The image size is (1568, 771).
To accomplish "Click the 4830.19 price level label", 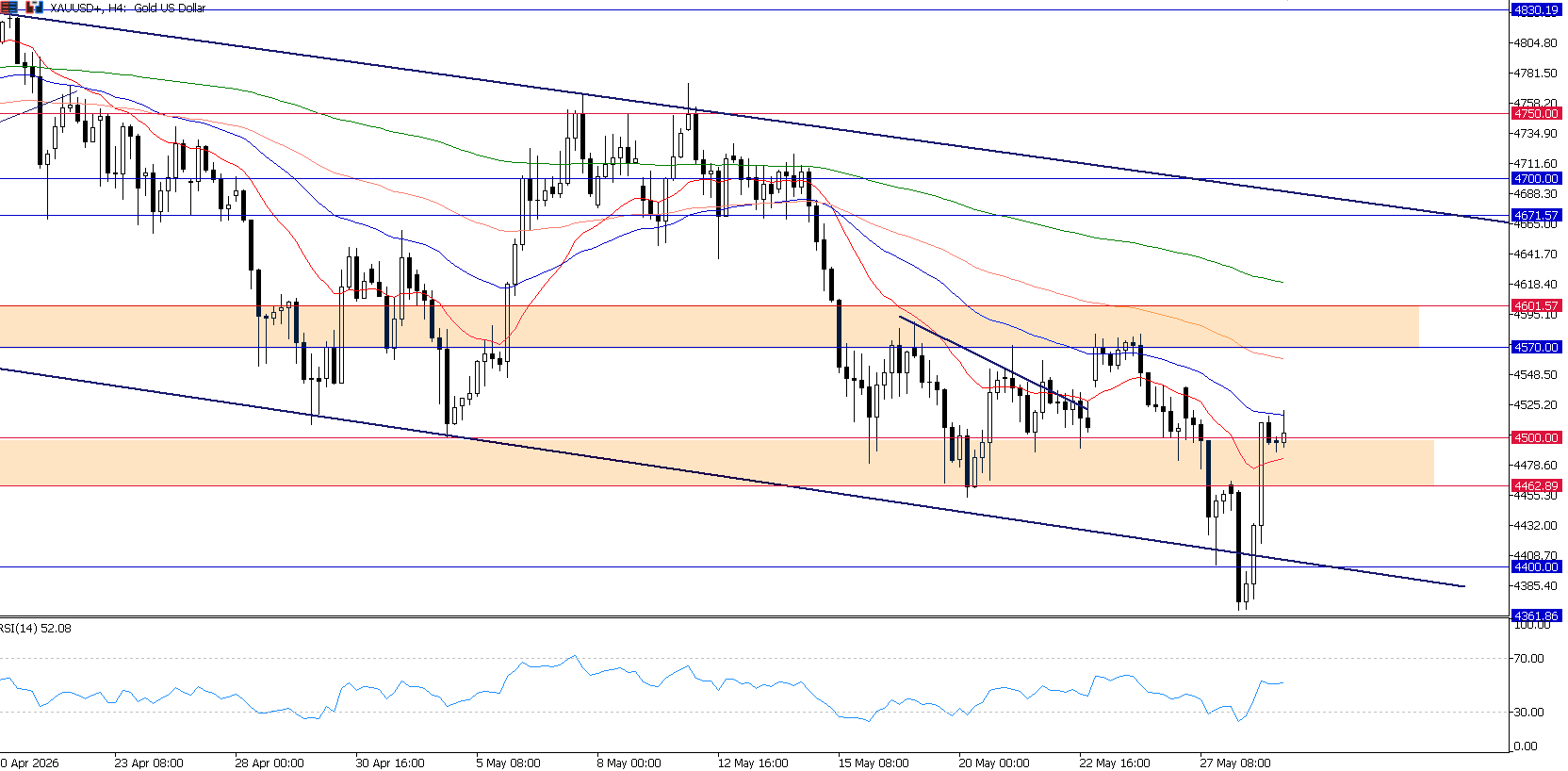I will pyautogui.click(x=1535, y=10).
